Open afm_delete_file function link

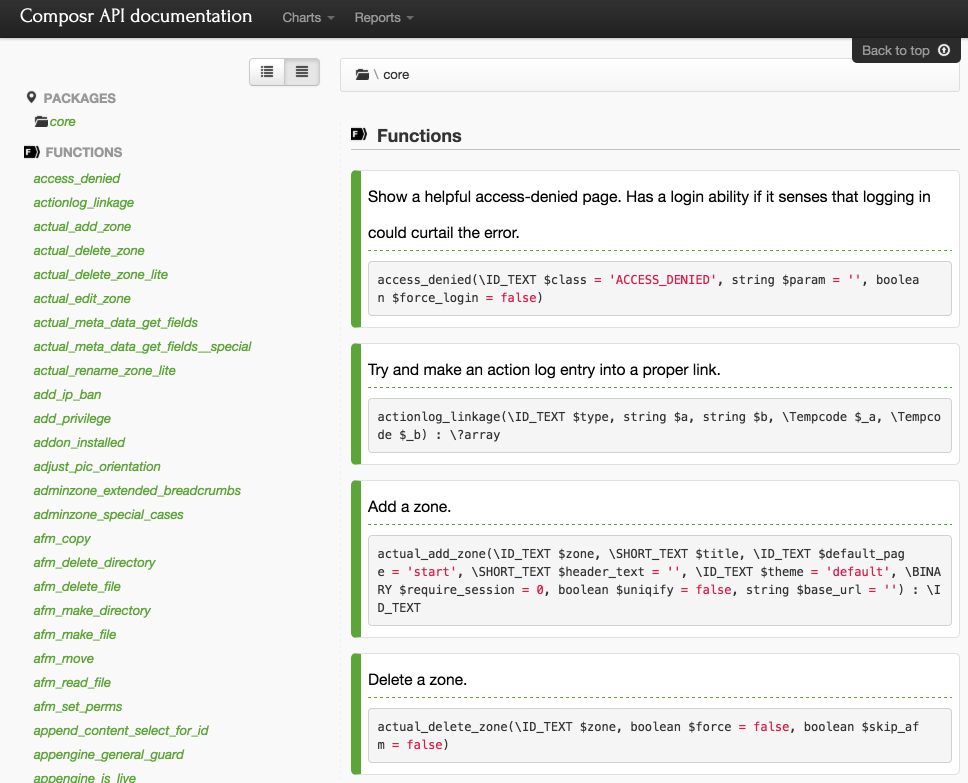77,587
